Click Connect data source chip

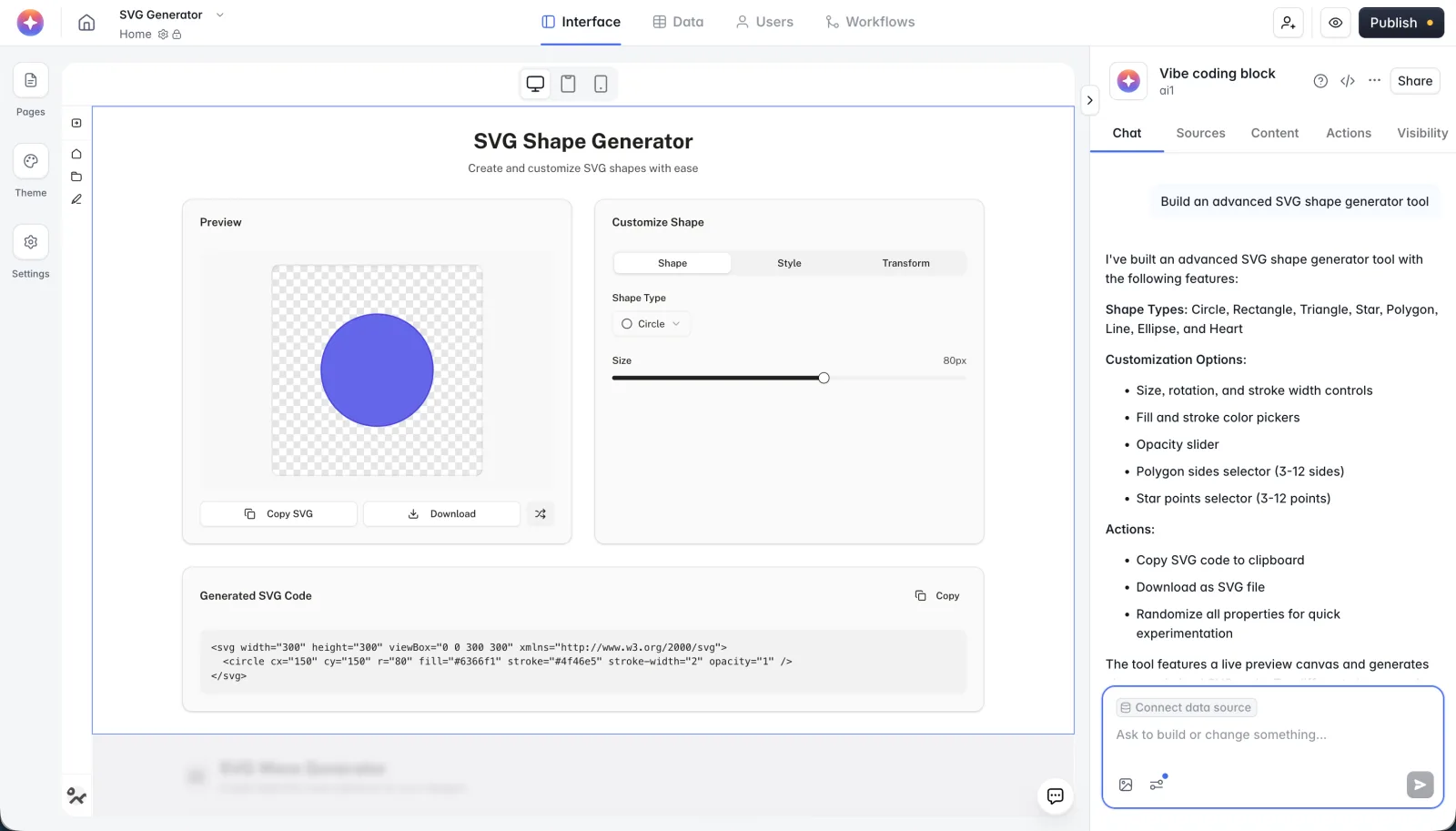click(1187, 707)
